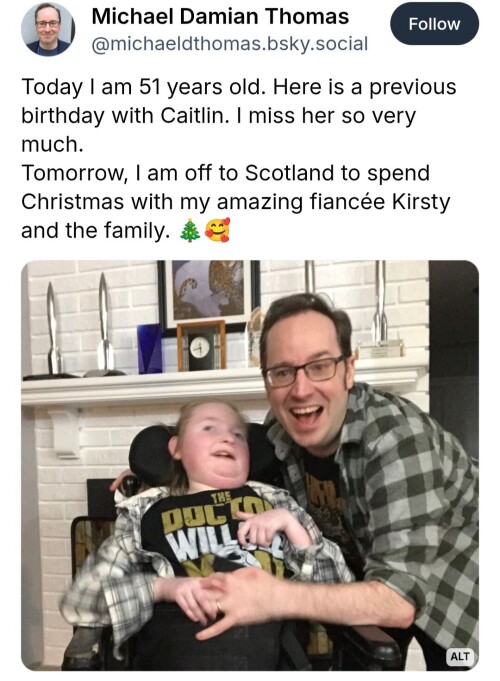Open Michael Damian Thomas's profile avatar

pyautogui.click(x=48, y=29)
